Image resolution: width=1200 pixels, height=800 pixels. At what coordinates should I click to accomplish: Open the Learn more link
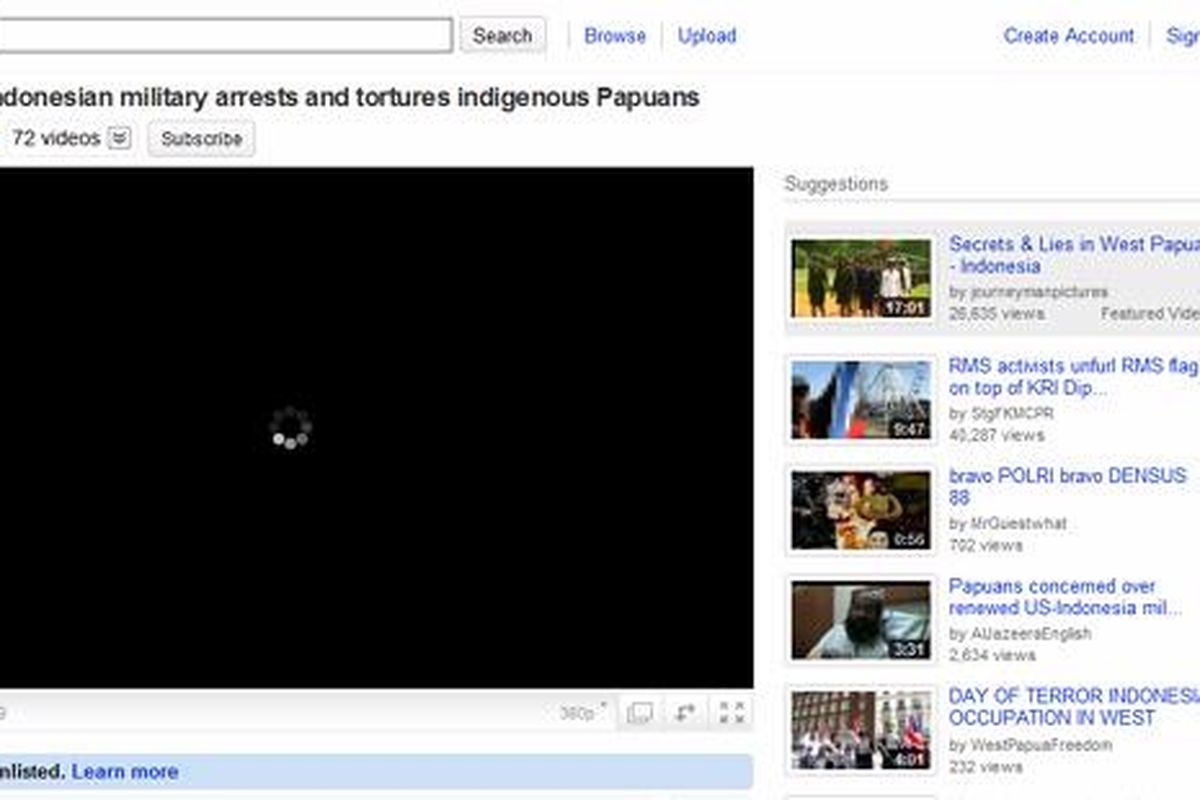tap(125, 772)
